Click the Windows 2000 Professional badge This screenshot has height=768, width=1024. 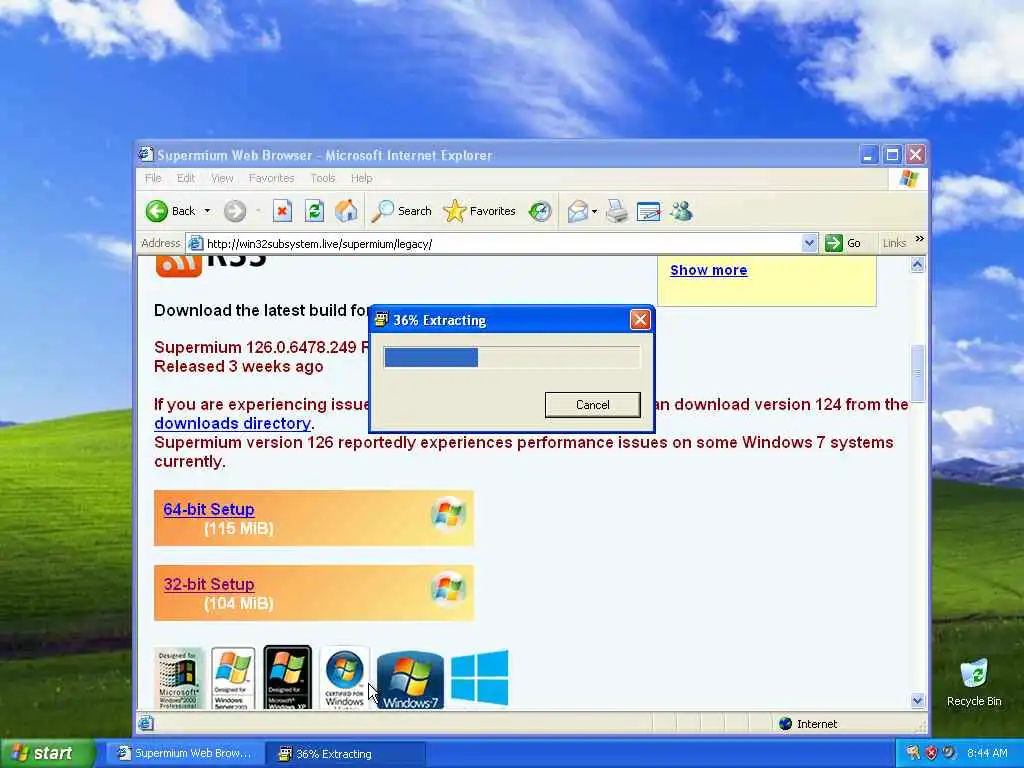pyautogui.click(x=178, y=679)
